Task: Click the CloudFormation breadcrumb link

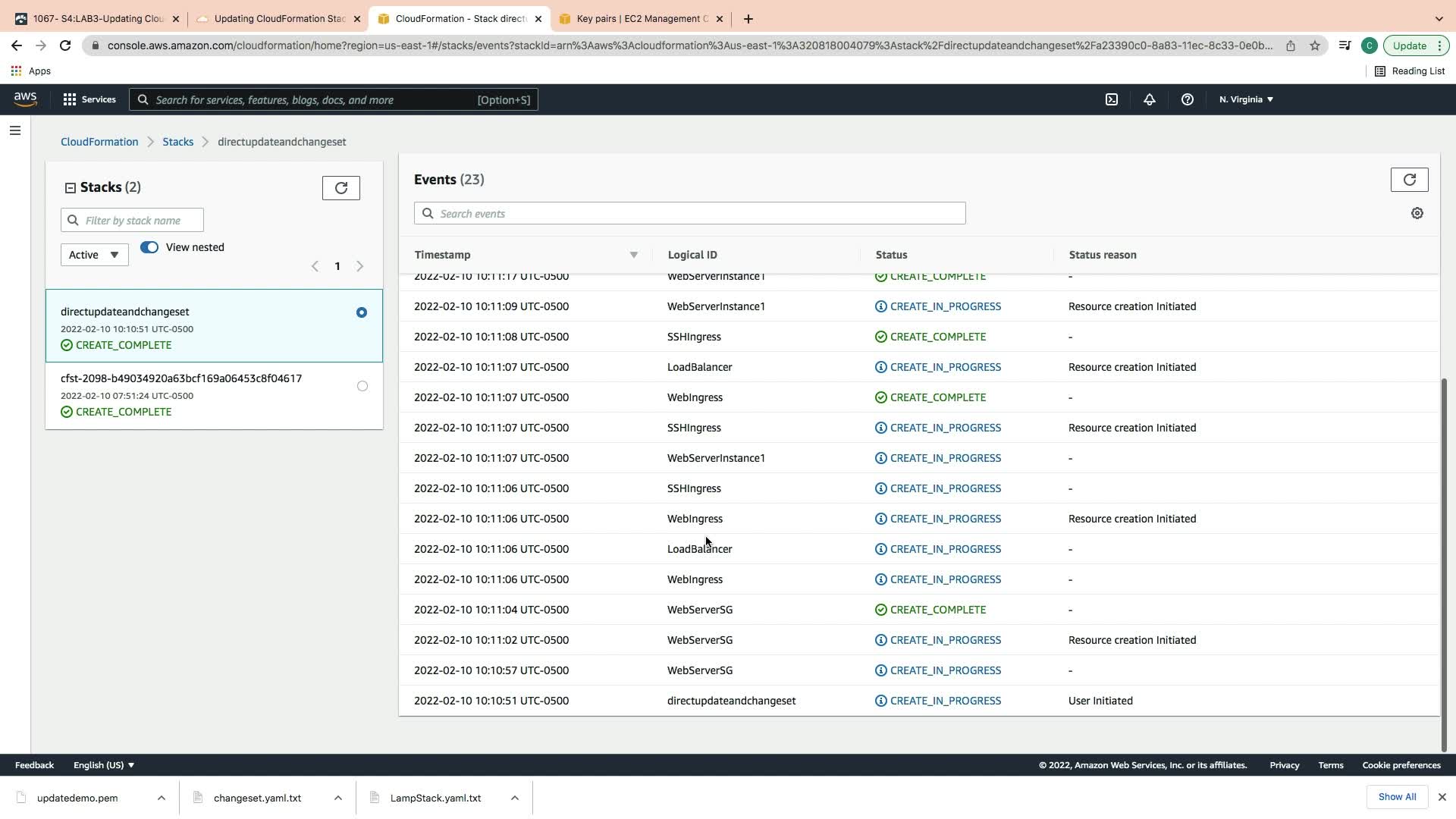Action: [99, 142]
